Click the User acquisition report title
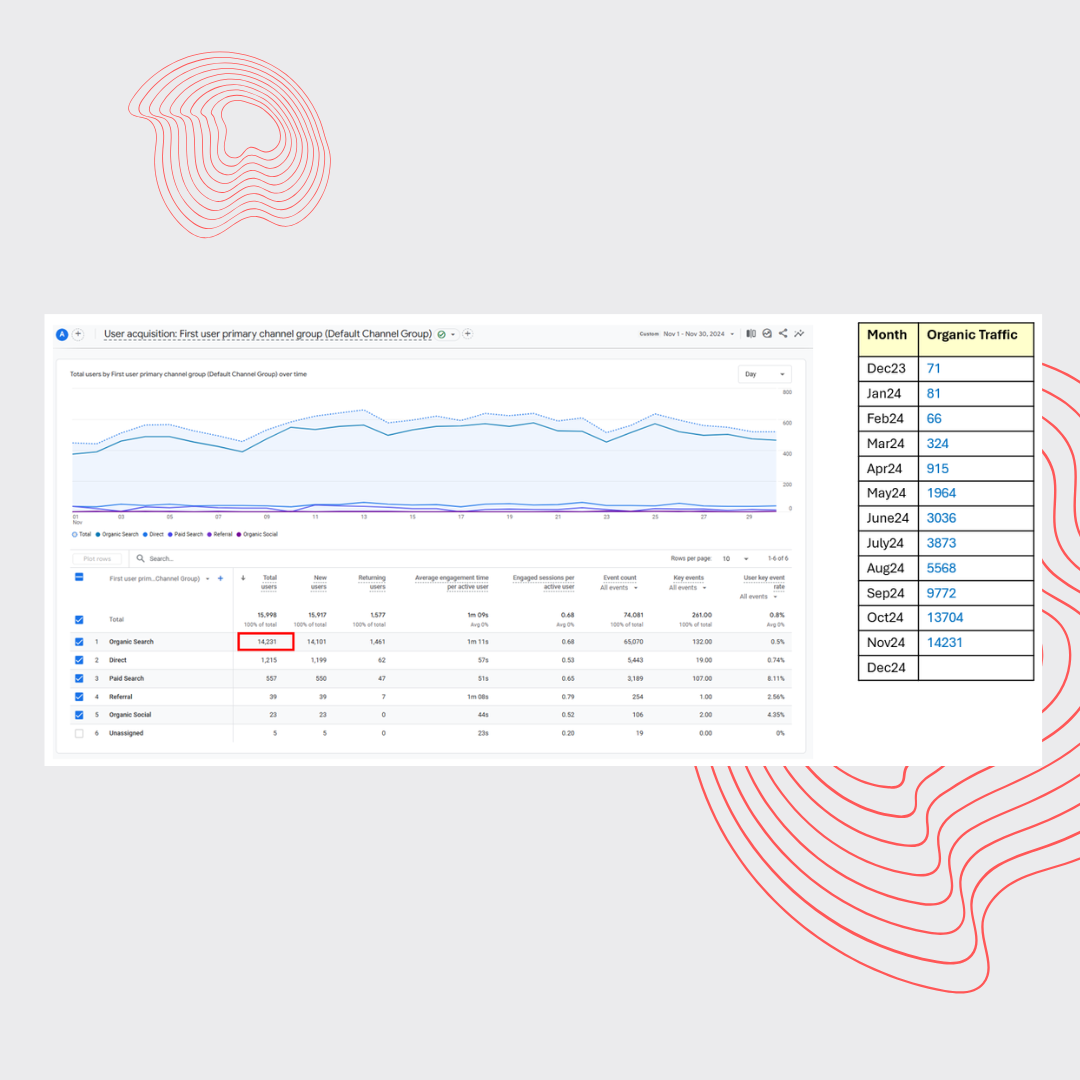The image size is (1080, 1080). tap(267, 334)
